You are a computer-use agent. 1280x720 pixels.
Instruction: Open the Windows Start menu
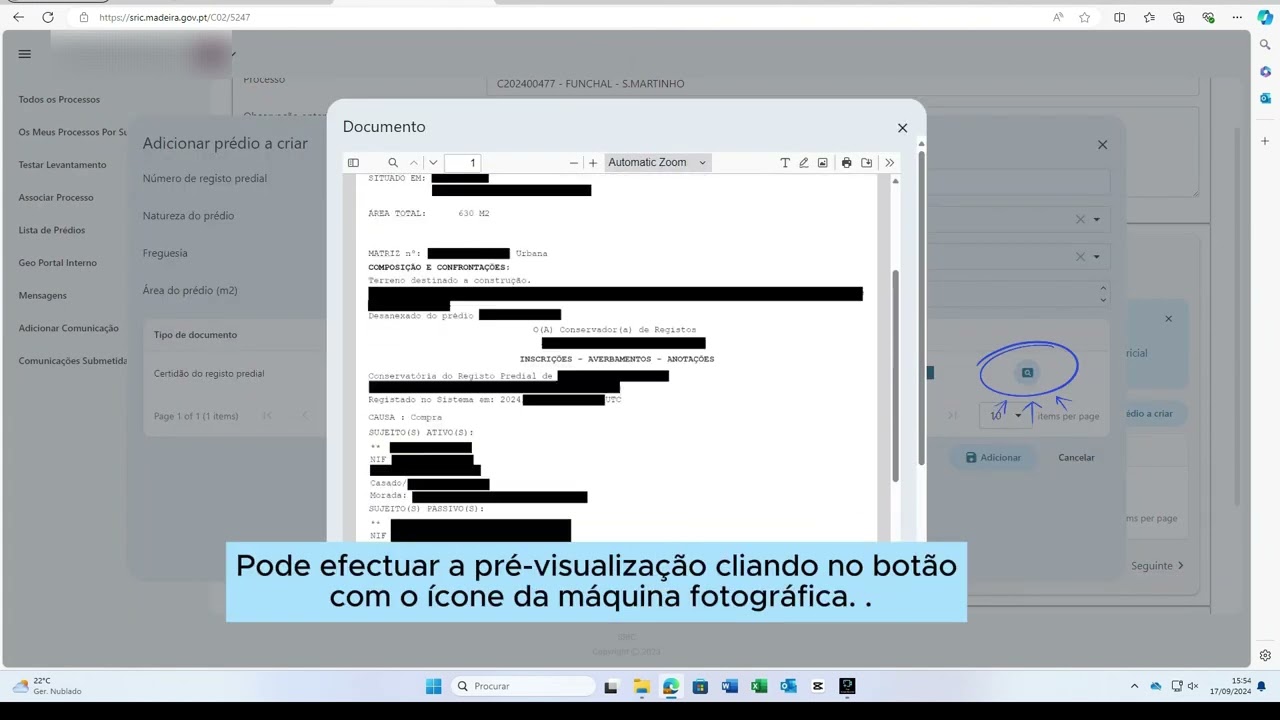point(433,686)
